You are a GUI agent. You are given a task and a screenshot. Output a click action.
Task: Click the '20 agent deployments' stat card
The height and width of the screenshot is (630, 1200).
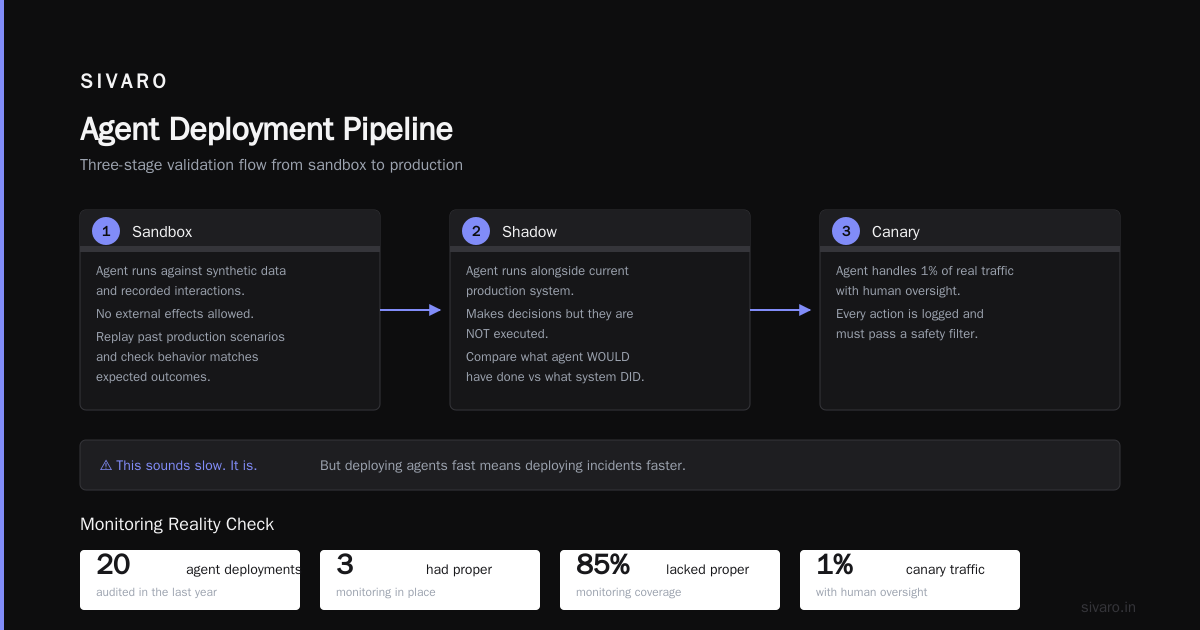click(x=190, y=580)
